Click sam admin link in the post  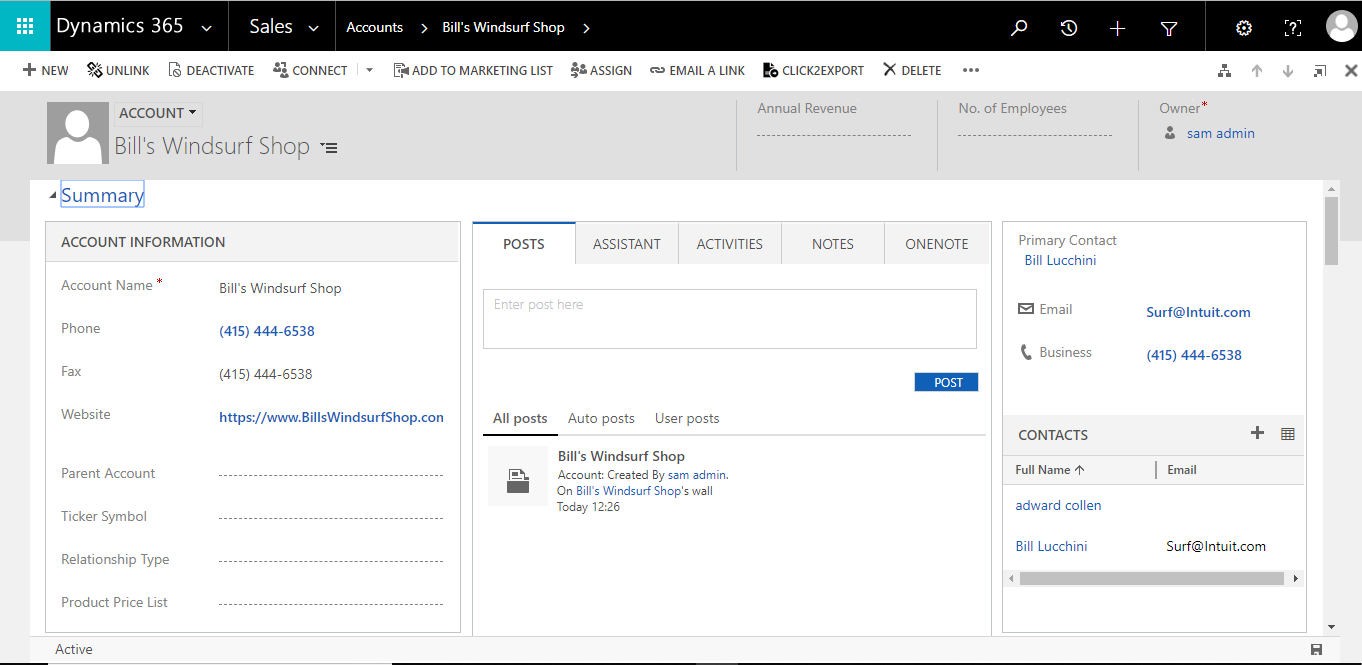697,475
